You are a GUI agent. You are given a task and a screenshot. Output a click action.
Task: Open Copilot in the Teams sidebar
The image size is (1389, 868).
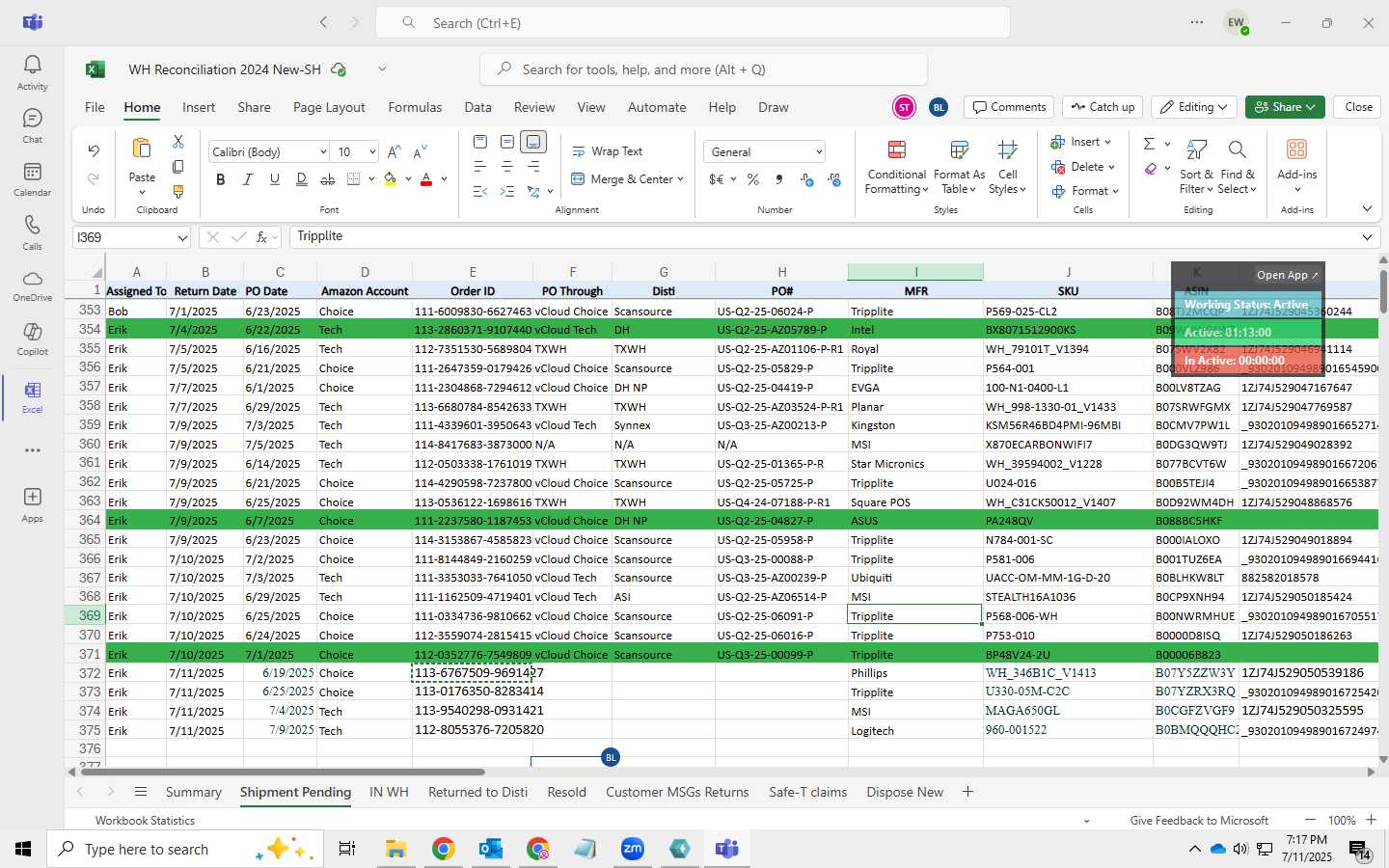(32, 338)
